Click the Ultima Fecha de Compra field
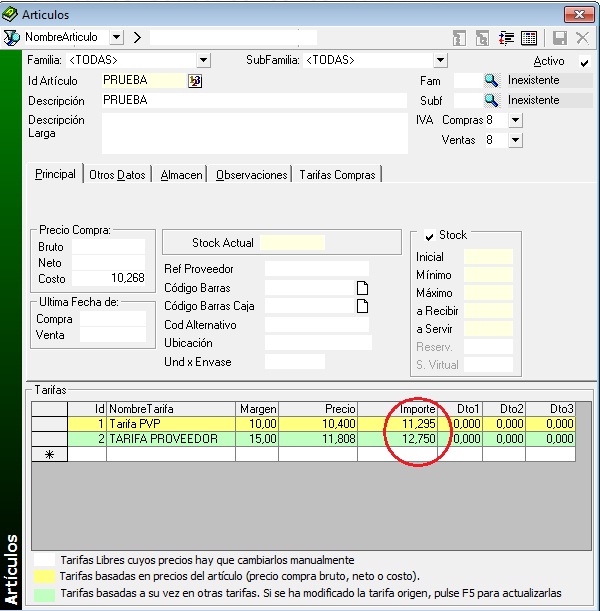The image size is (600, 611). (x=113, y=319)
